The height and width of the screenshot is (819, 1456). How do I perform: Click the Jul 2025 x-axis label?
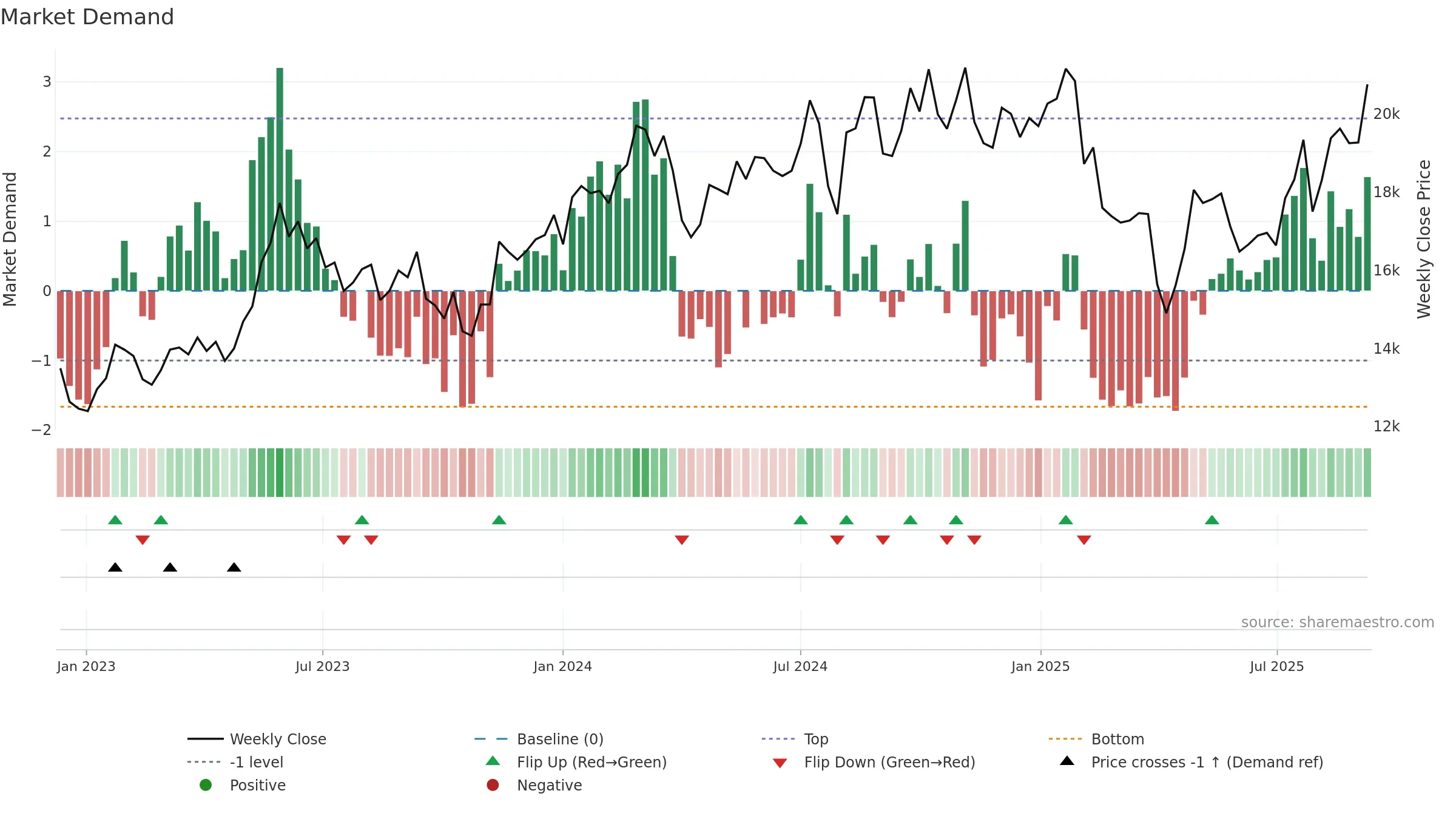coord(1277,667)
